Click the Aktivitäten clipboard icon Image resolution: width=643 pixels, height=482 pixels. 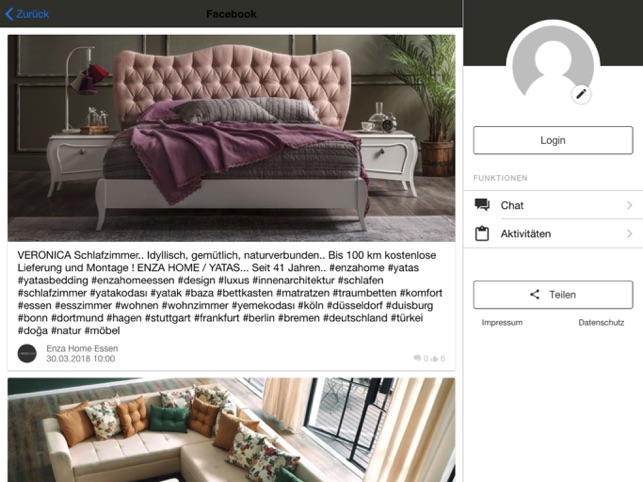click(482, 233)
